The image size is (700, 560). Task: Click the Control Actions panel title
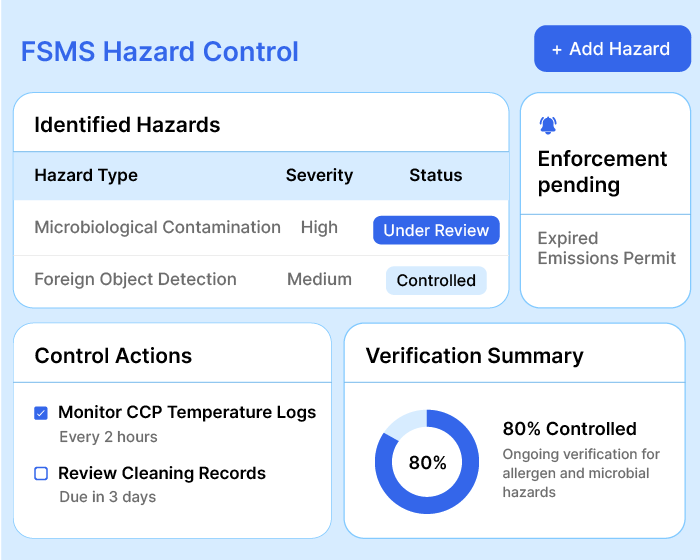113,356
